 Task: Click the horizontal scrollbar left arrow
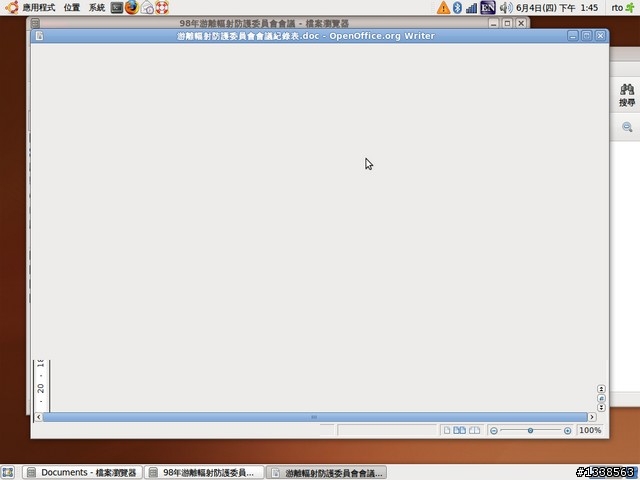pos(38,417)
